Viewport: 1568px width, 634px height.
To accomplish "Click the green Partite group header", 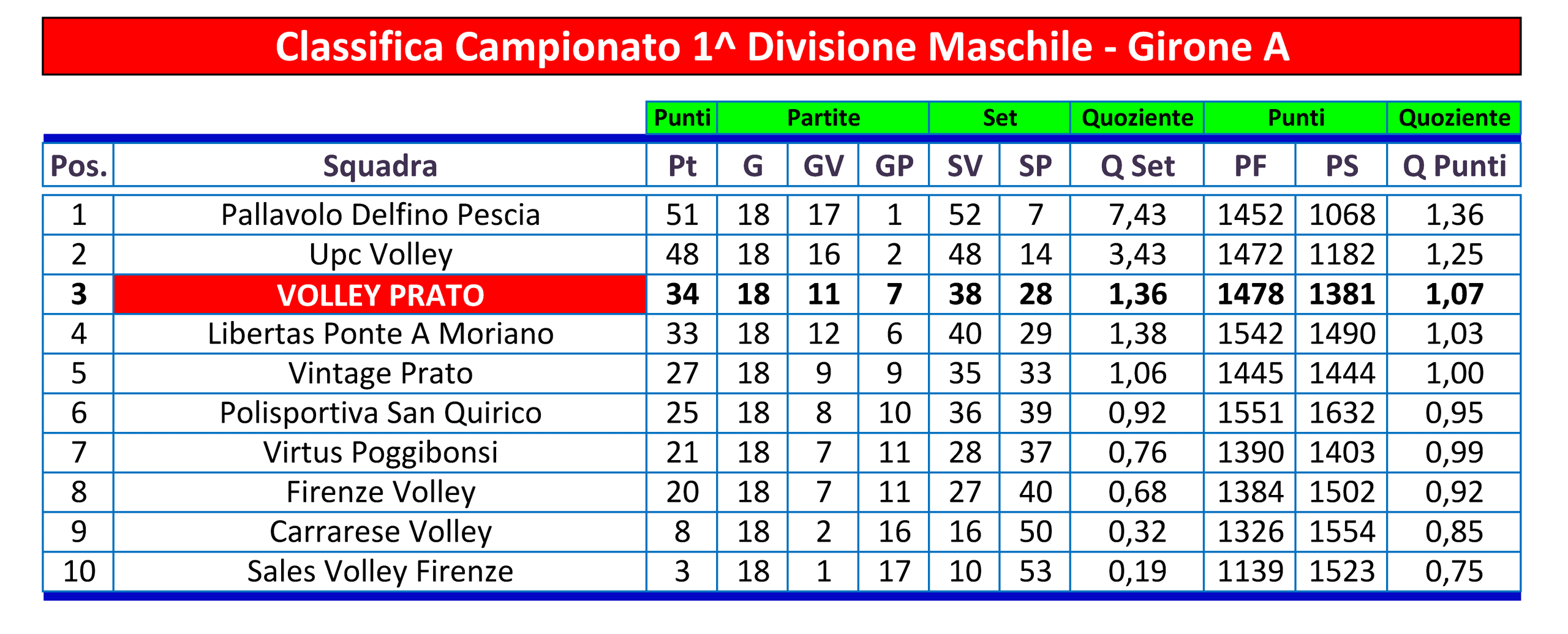I will coord(823,118).
